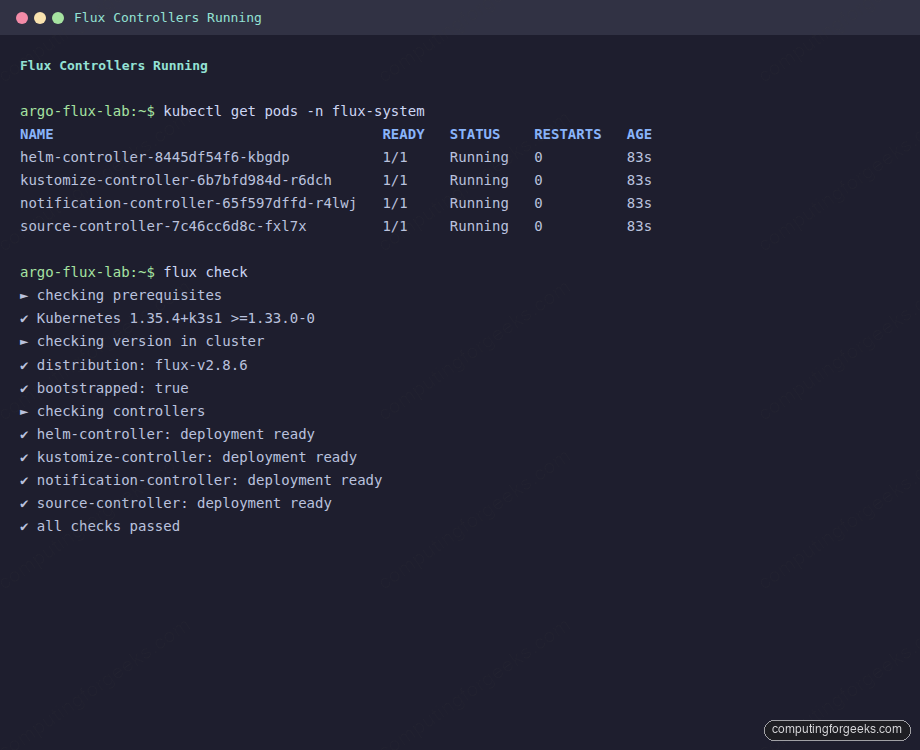This screenshot has width=920, height=750.
Task: Click the 'argo-flux-lab:~$' prompt before kubectl
Action: [87, 112]
